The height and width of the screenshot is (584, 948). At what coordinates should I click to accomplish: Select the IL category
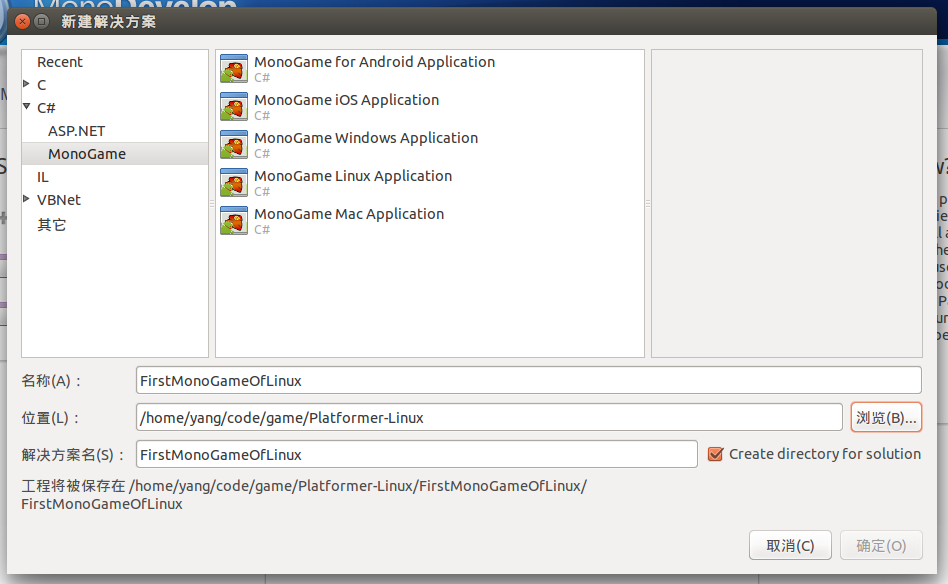click(x=43, y=177)
